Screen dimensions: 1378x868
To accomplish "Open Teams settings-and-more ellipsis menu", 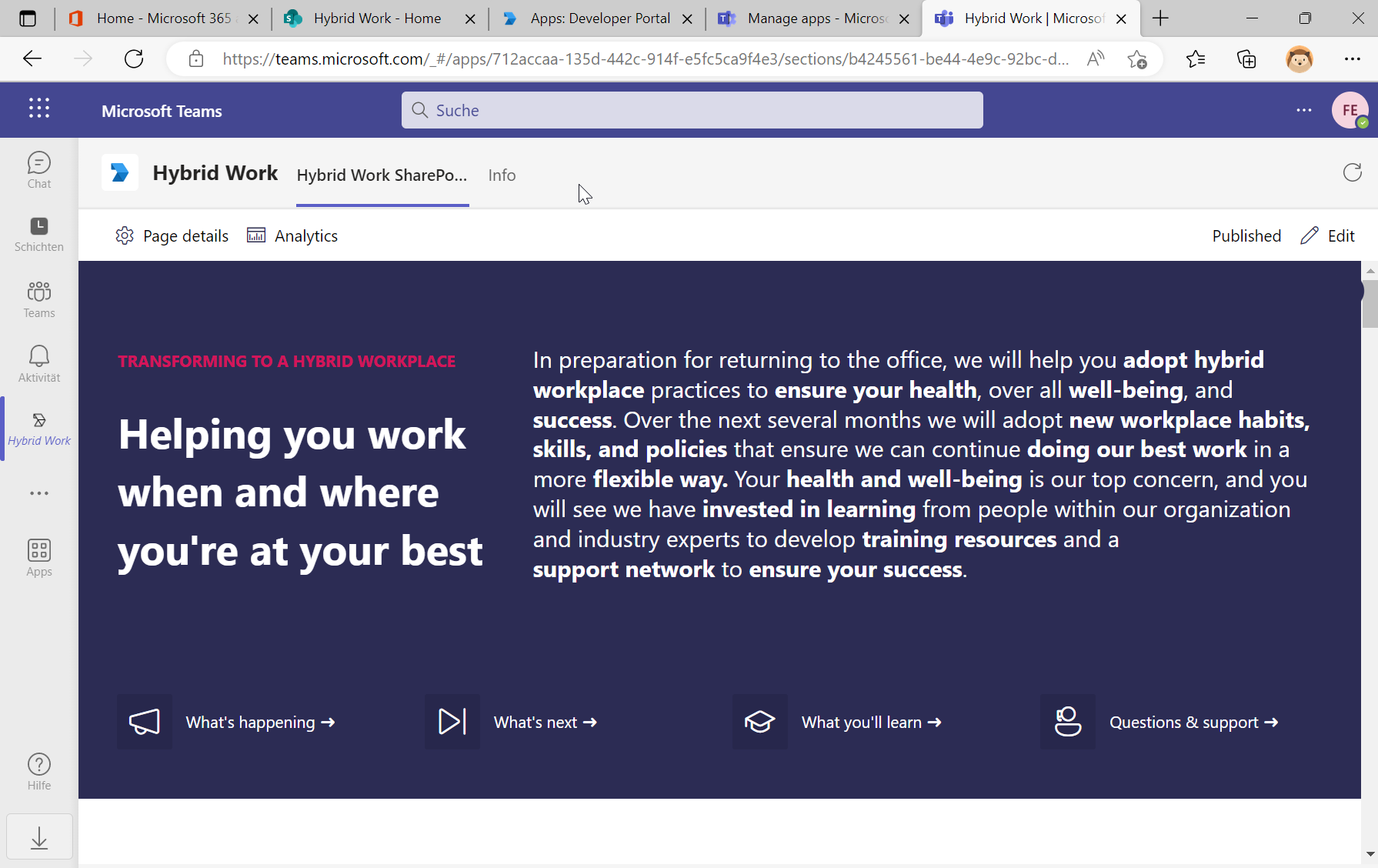I will coord(1303,110).
